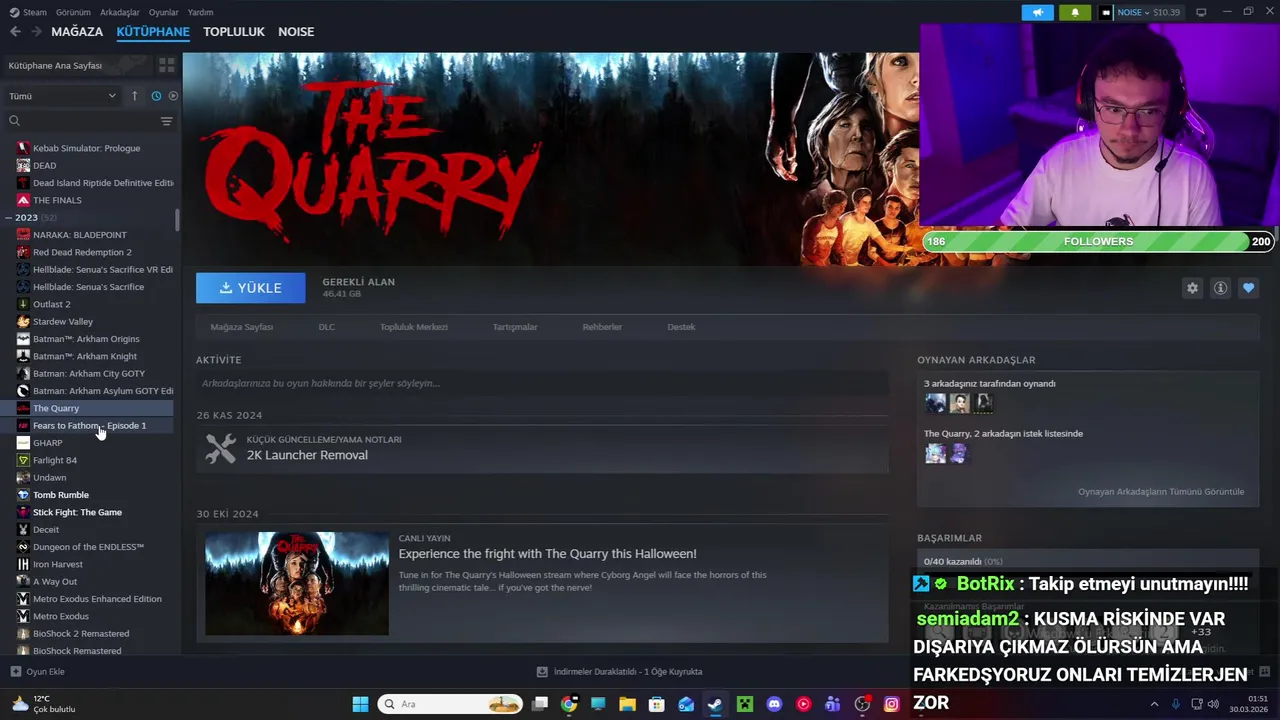Open File Explorer from the taskbar
1280x720 pixels.
pyautogui.click(x=627, y=704)
